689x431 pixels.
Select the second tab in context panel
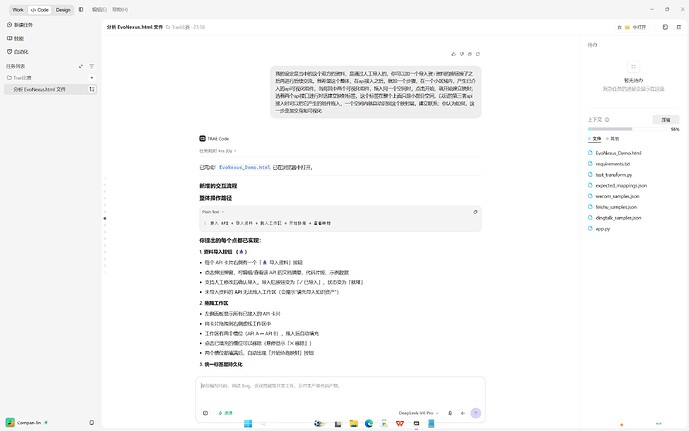(613, 139)
